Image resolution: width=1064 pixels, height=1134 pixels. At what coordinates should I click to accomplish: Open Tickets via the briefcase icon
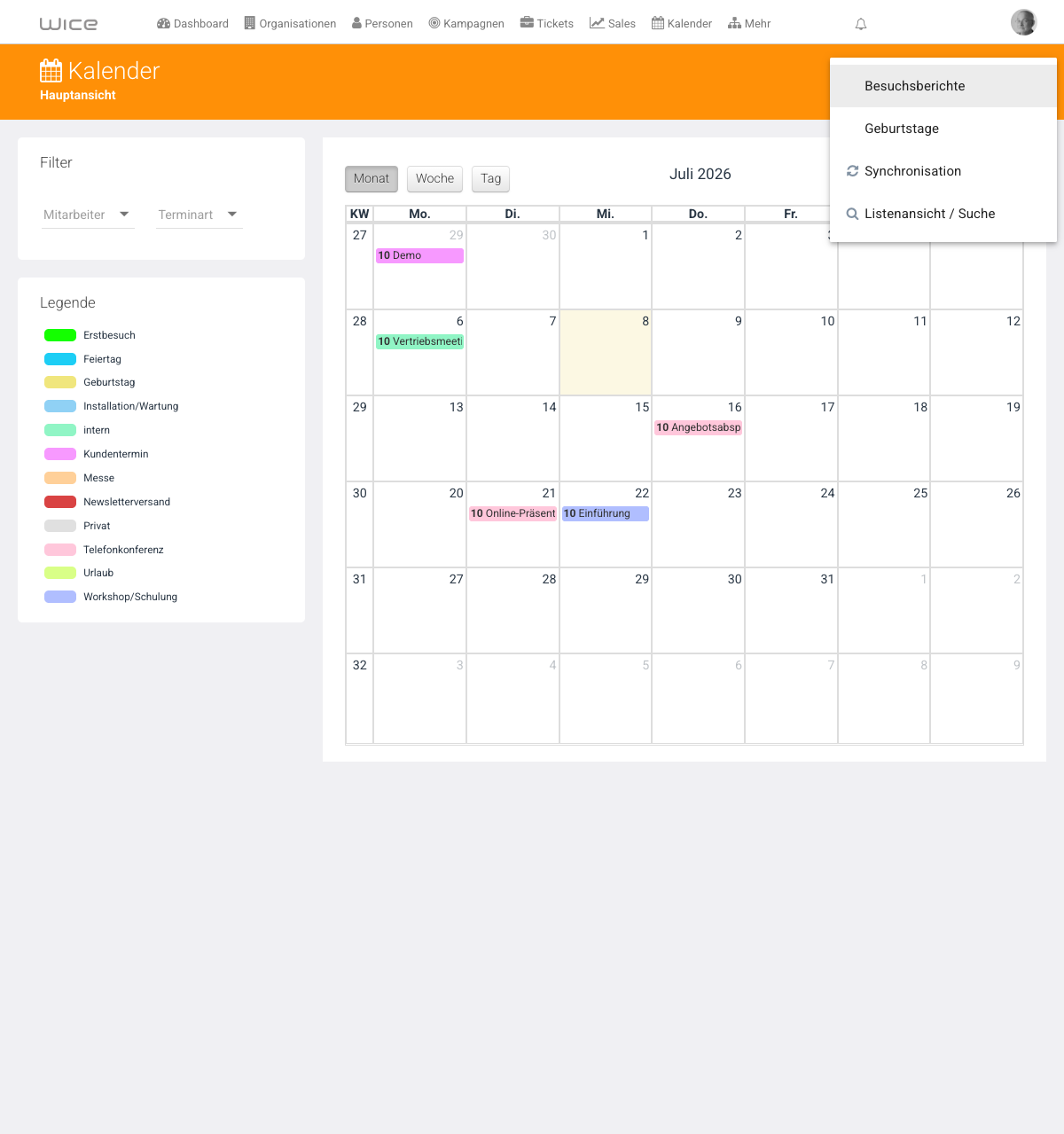pyautogui.click(x=527, y=23)
